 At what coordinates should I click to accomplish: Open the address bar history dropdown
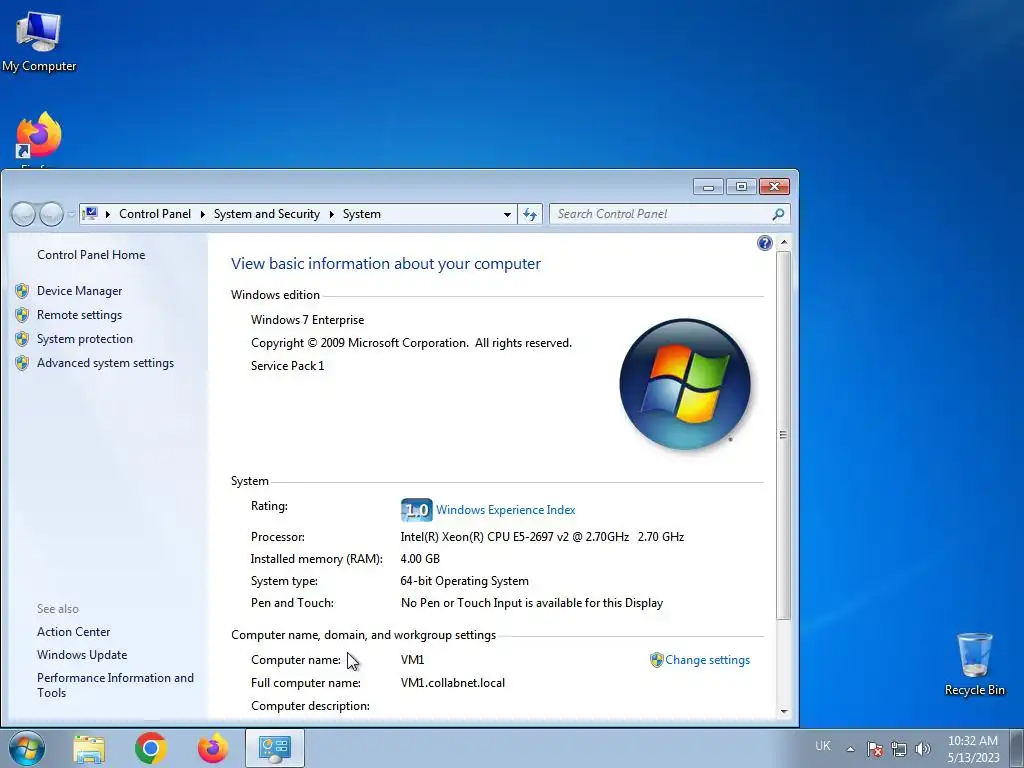coord(507,214)
